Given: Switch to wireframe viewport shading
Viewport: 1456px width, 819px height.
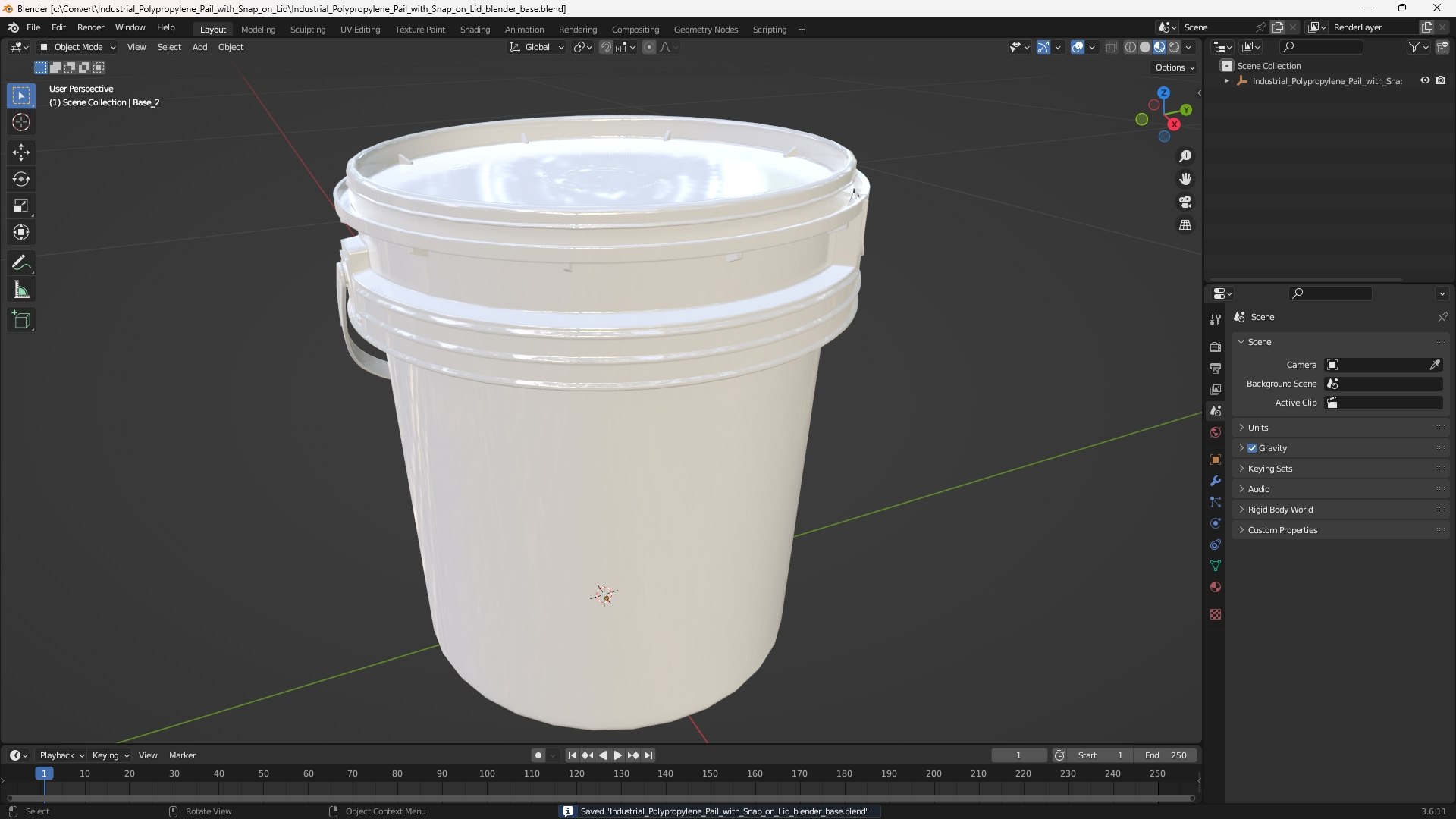Looking at the screenshot, I should click(x=1130, y=47).
